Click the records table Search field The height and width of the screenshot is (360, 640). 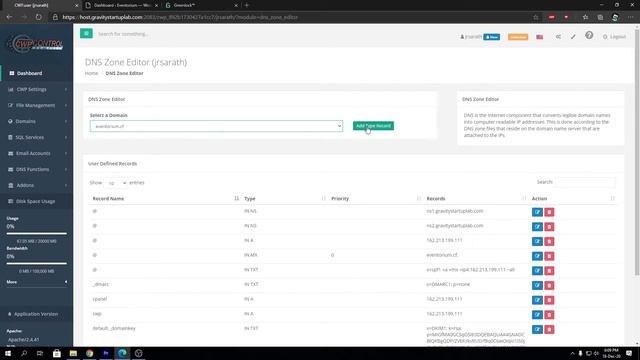coord(585,182)
